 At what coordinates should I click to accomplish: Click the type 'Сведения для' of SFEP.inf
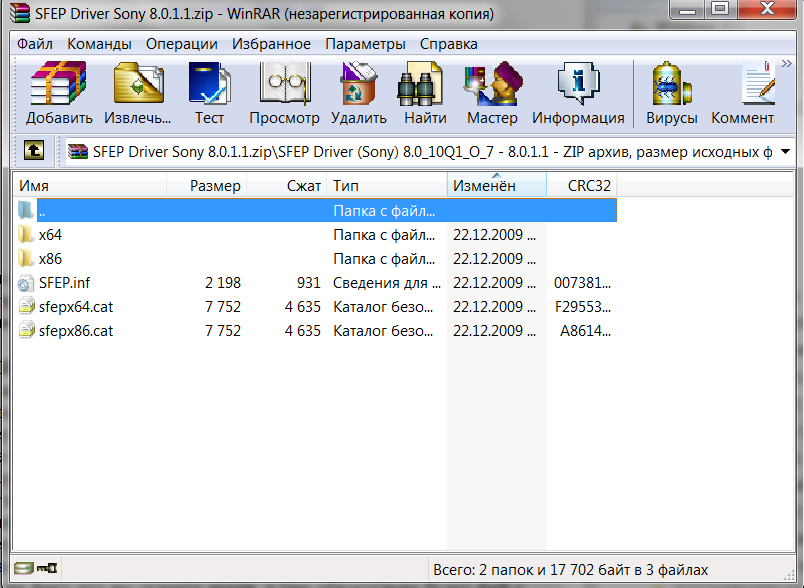387,282
